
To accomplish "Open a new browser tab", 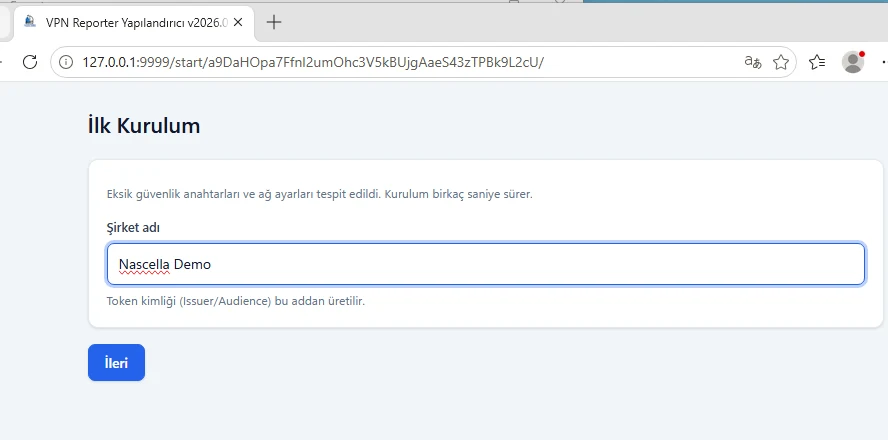I will coord(274,22).
